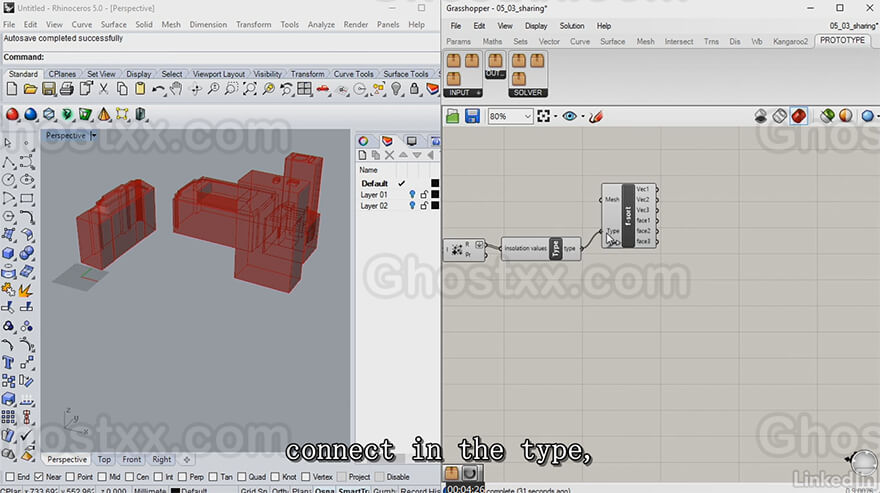The width and height of the screenshot is (880, 493).
Task: Click the Print icon in Rhino toolbar
Action: [x=67, y=89]
